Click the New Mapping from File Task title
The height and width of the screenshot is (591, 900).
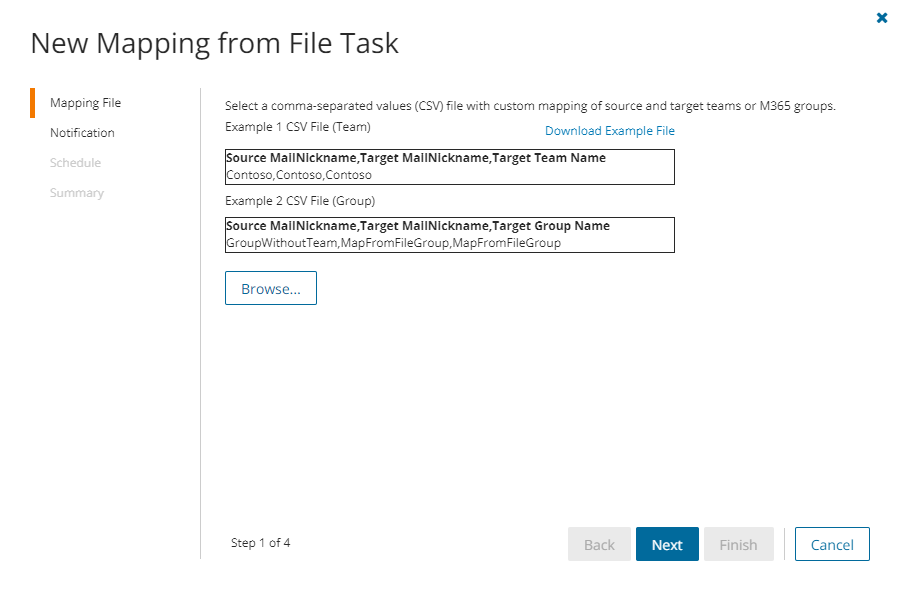(214, 43)
